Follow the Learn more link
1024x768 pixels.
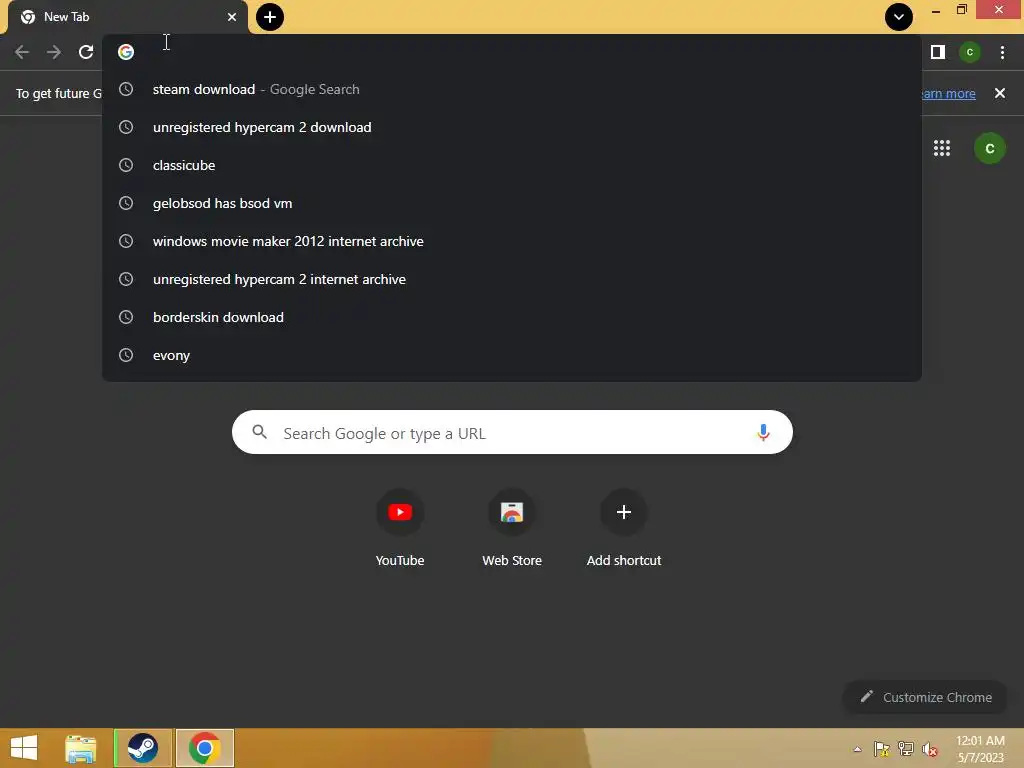[948, 93]
